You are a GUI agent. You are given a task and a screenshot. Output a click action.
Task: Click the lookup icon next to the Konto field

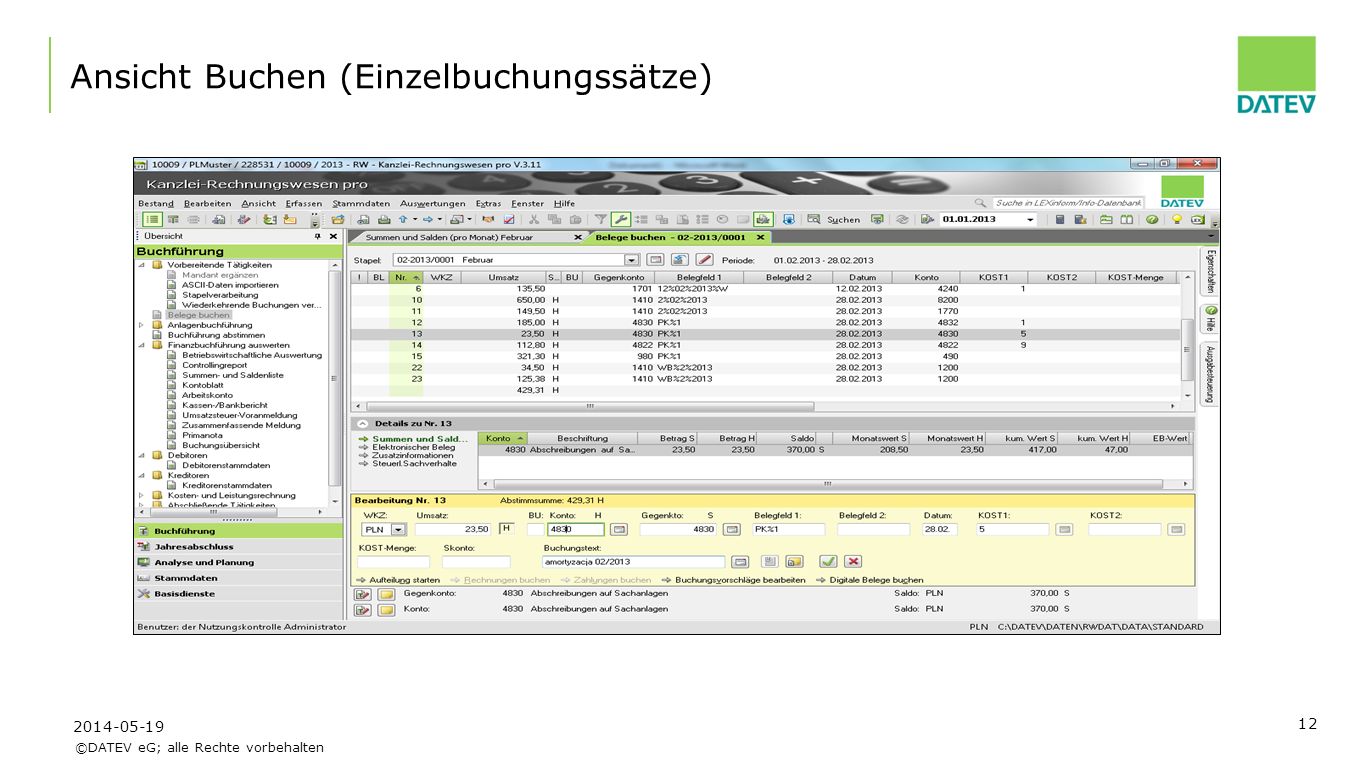[619, 529]
